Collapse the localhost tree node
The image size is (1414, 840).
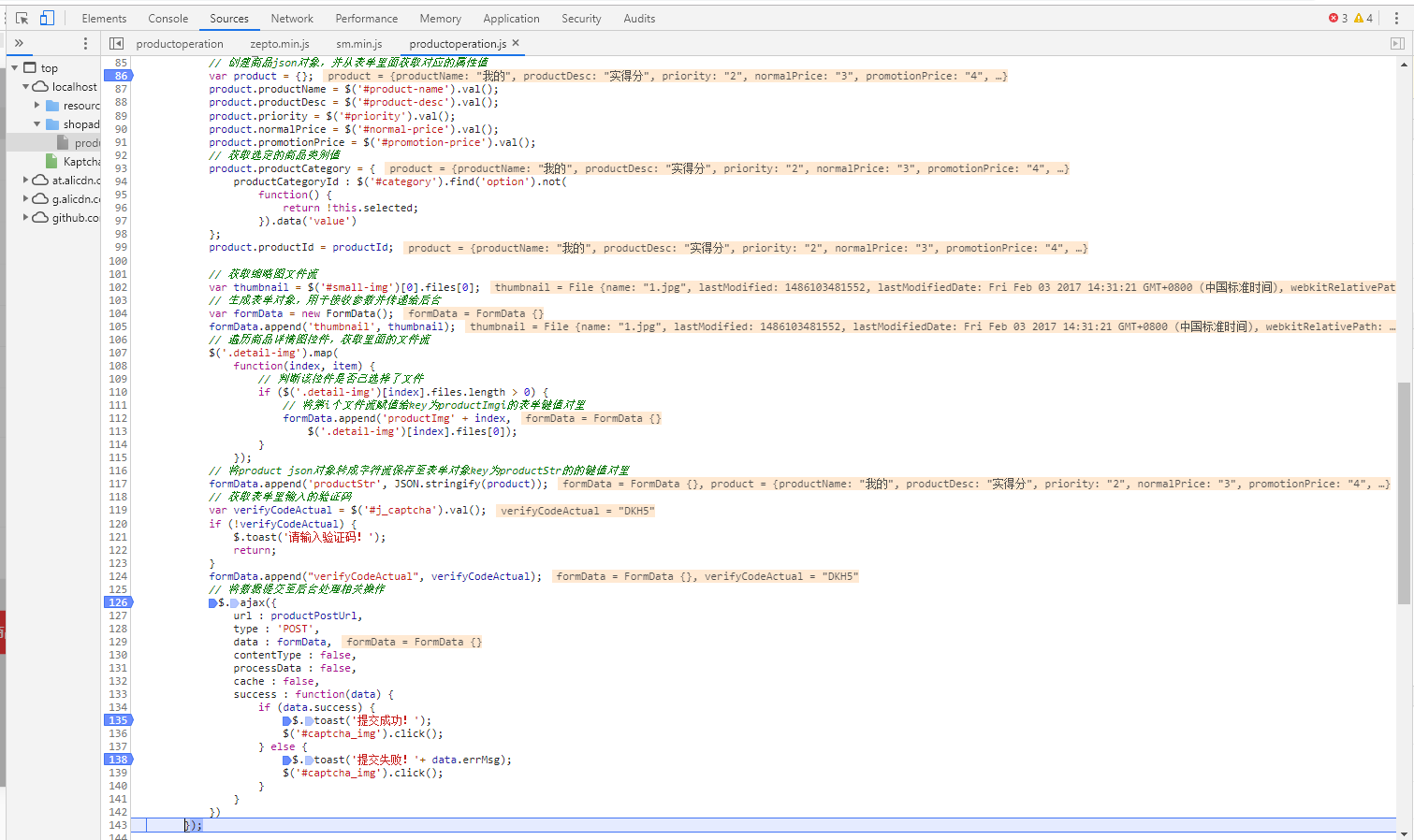(x=26, y=86)
